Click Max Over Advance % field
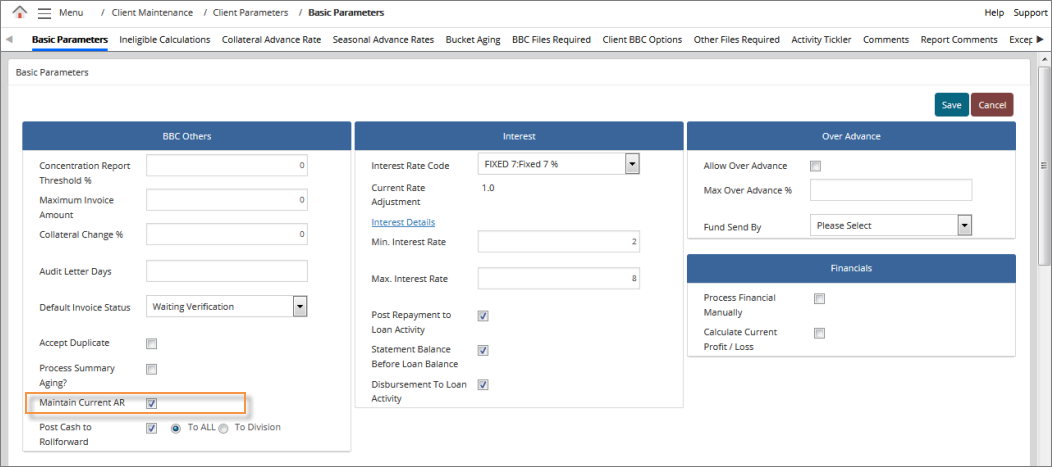The width and height of the screenshot is (1052, 467). click(890, 190)
